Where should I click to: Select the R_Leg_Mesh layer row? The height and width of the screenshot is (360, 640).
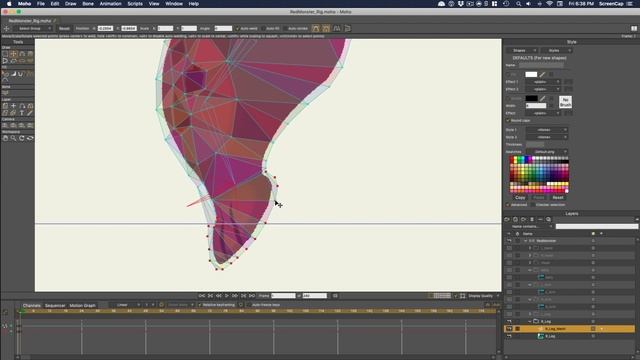click(x=570, y=329)
